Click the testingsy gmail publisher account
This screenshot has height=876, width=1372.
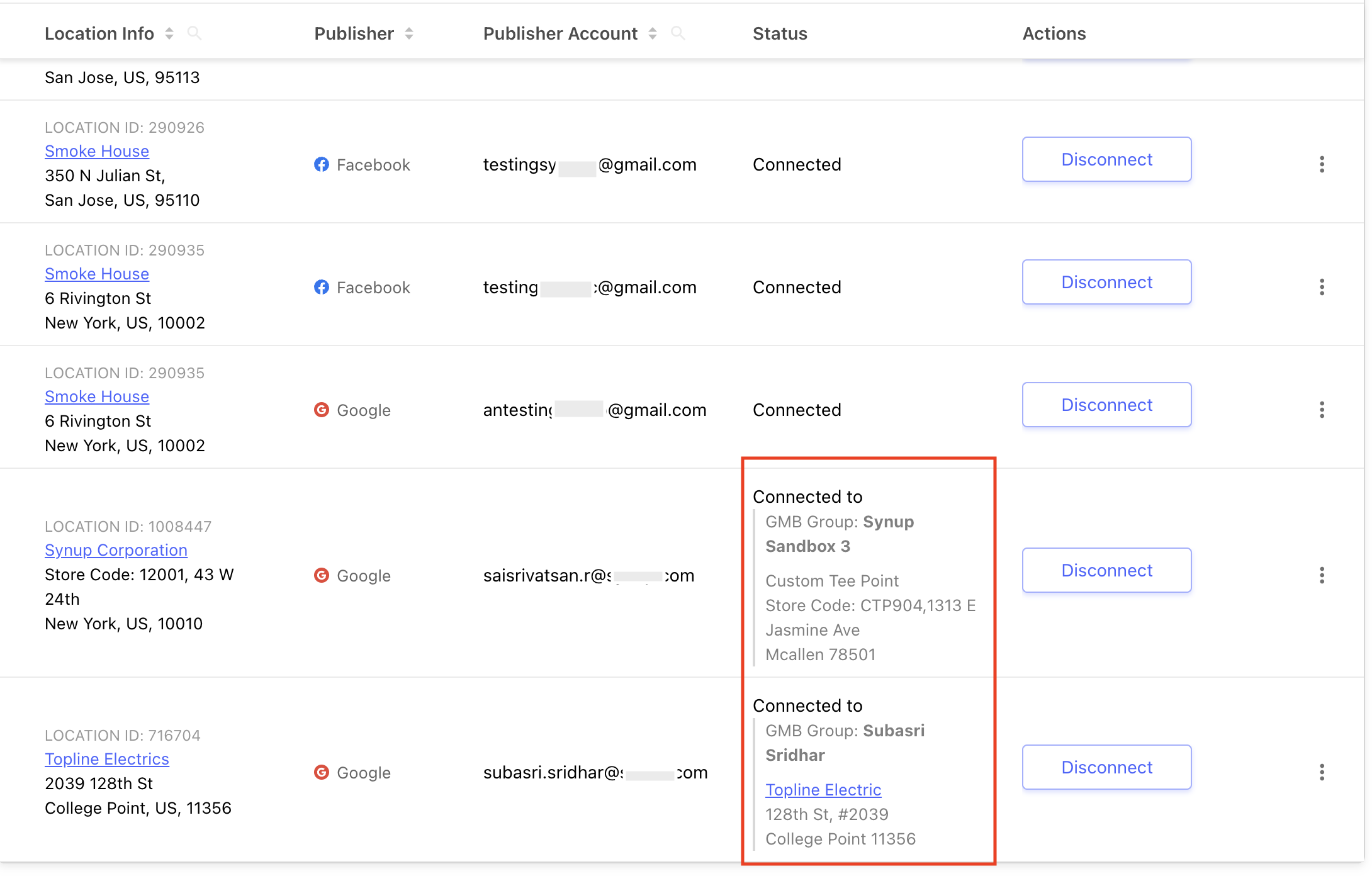pos(590,164)
